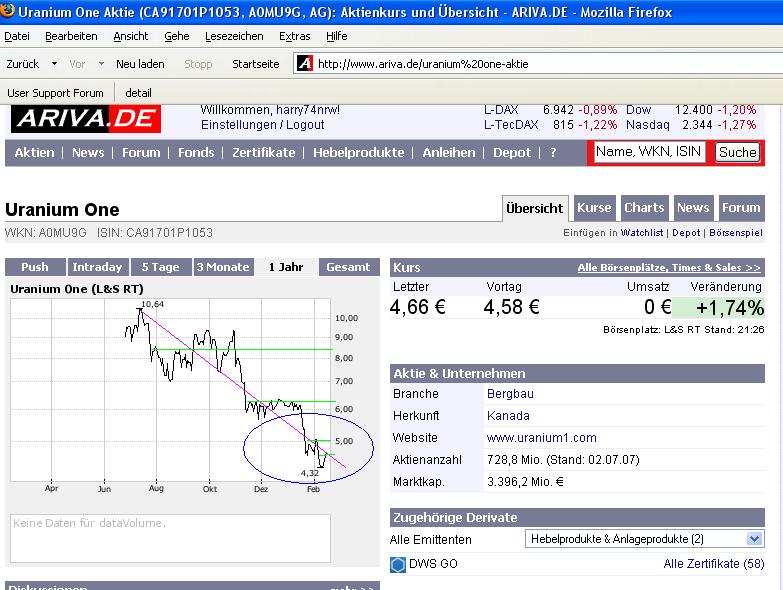Open the Vor history dropdown arrow
This screenshot has height=590, width=783.
click(101, 64)
